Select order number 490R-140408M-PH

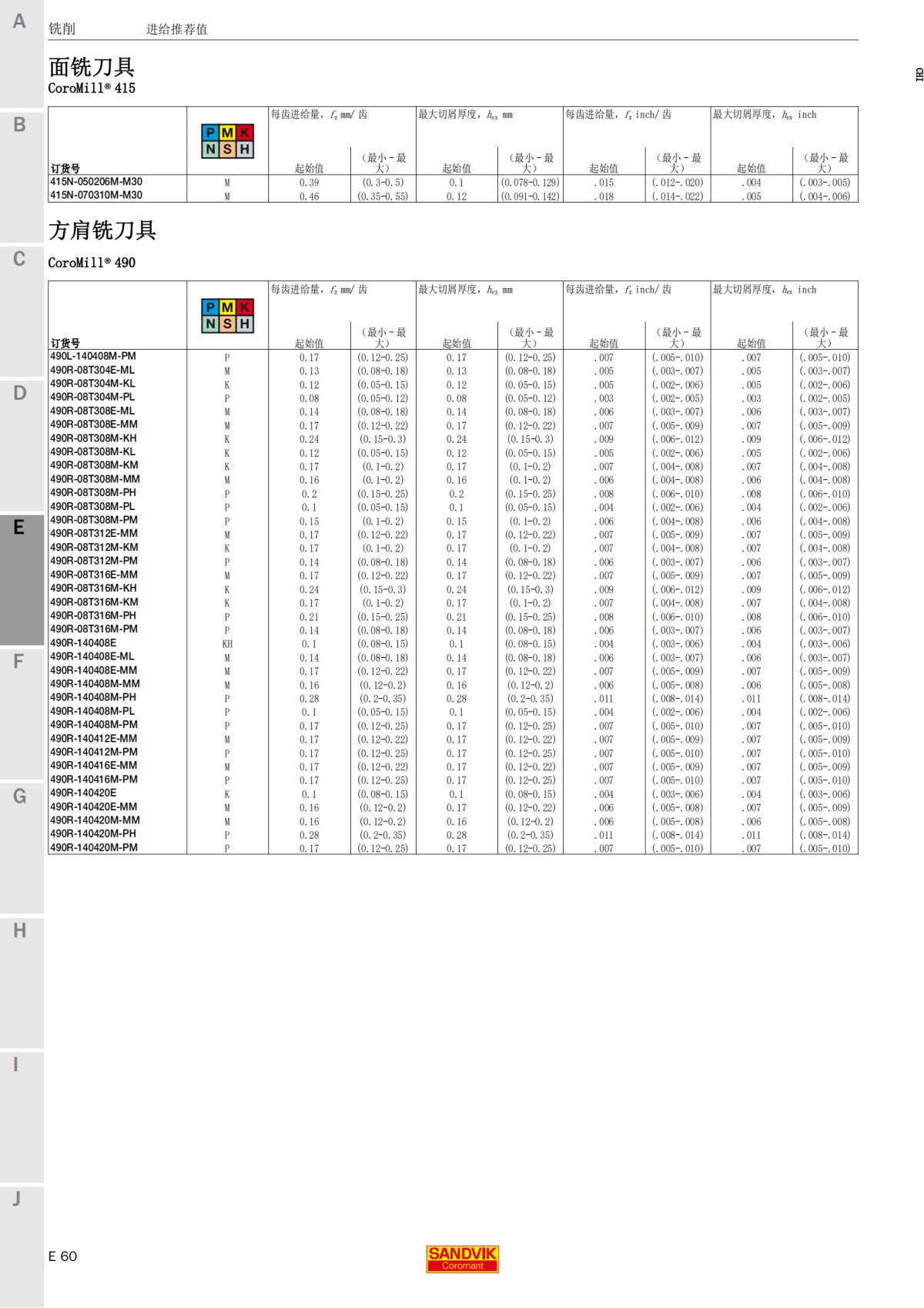pyautogui.click(x=93, y=697)
